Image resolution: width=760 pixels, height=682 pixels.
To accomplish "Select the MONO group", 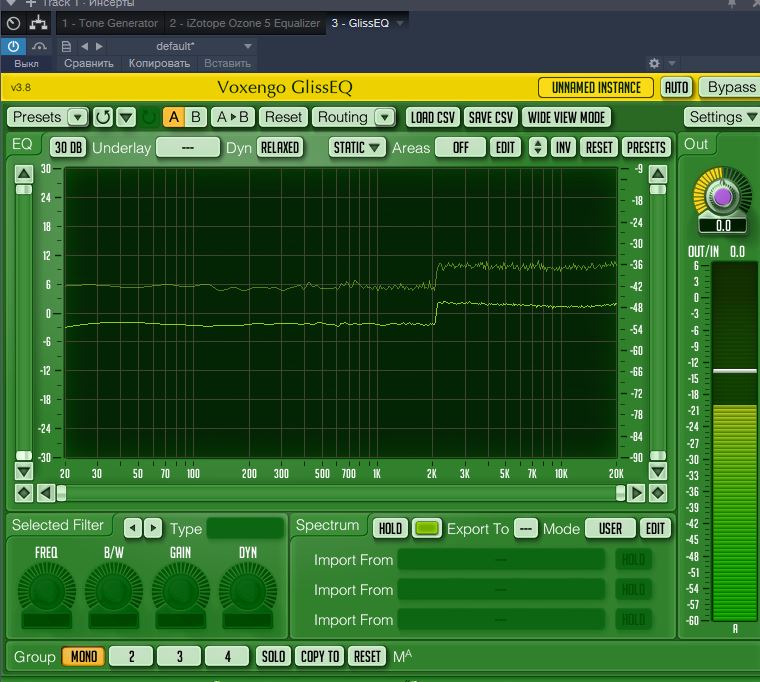I will click(x=84, y=656).
